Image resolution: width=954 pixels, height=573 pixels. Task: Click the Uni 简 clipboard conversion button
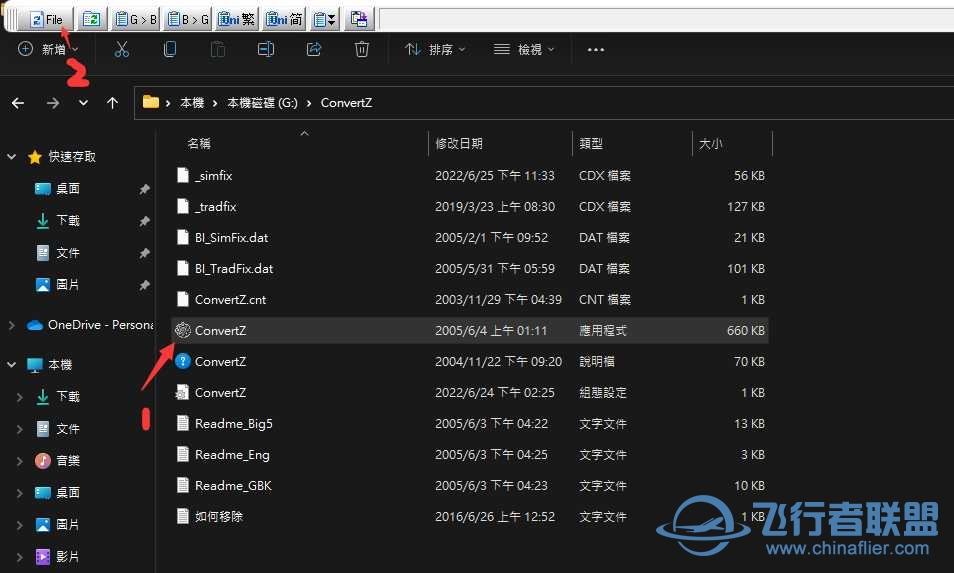coord(284,19)
